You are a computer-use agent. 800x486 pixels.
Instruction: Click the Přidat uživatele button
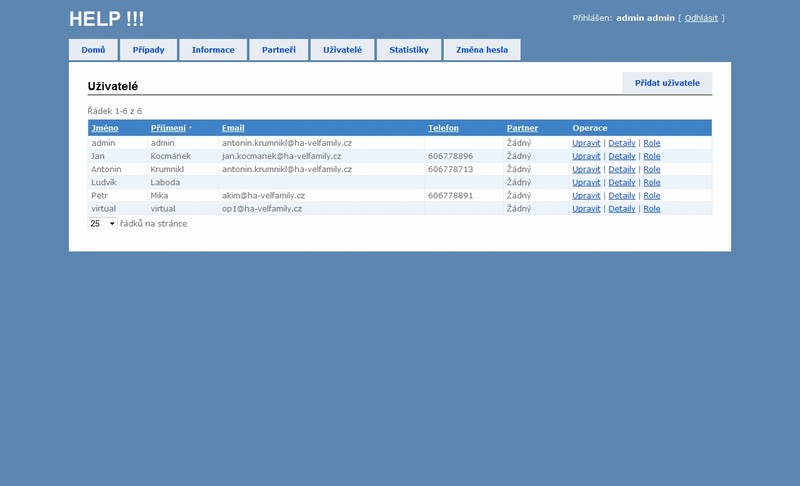click(x=667, y=83)
